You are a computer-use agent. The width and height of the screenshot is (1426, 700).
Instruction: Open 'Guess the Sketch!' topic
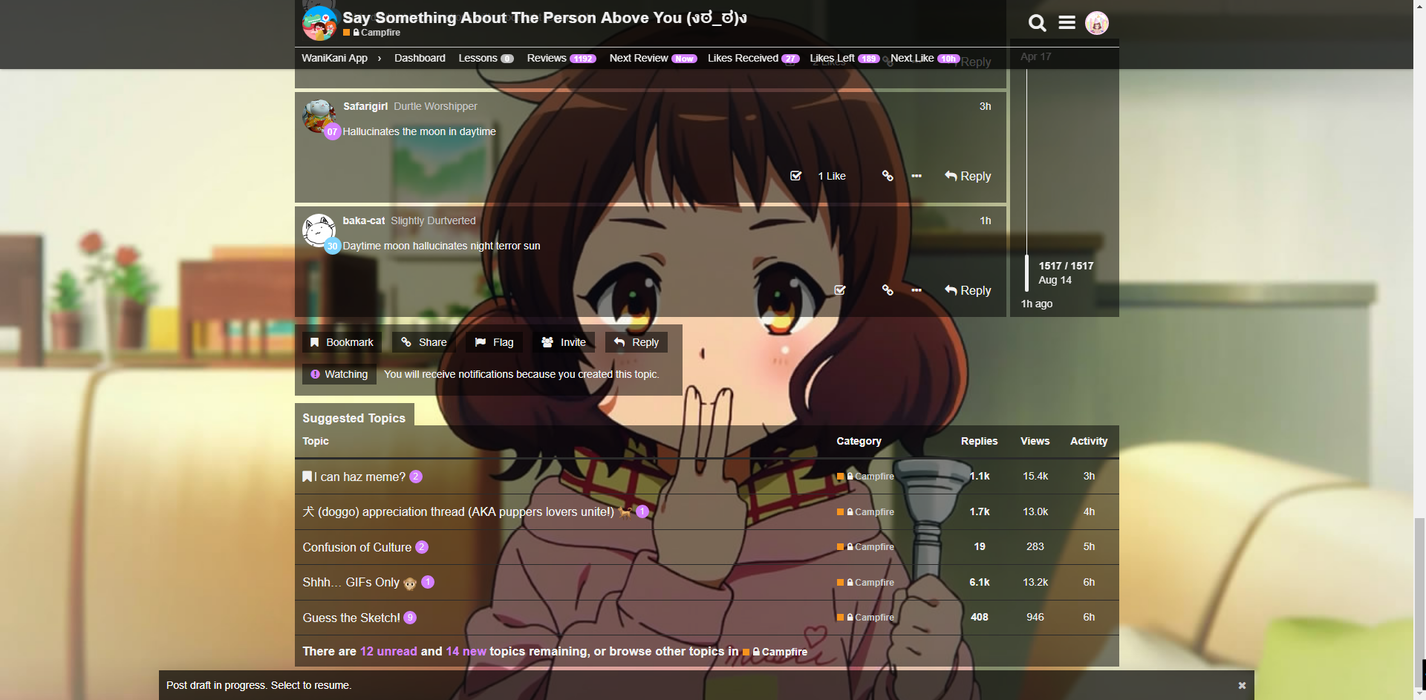click(351, 618)
